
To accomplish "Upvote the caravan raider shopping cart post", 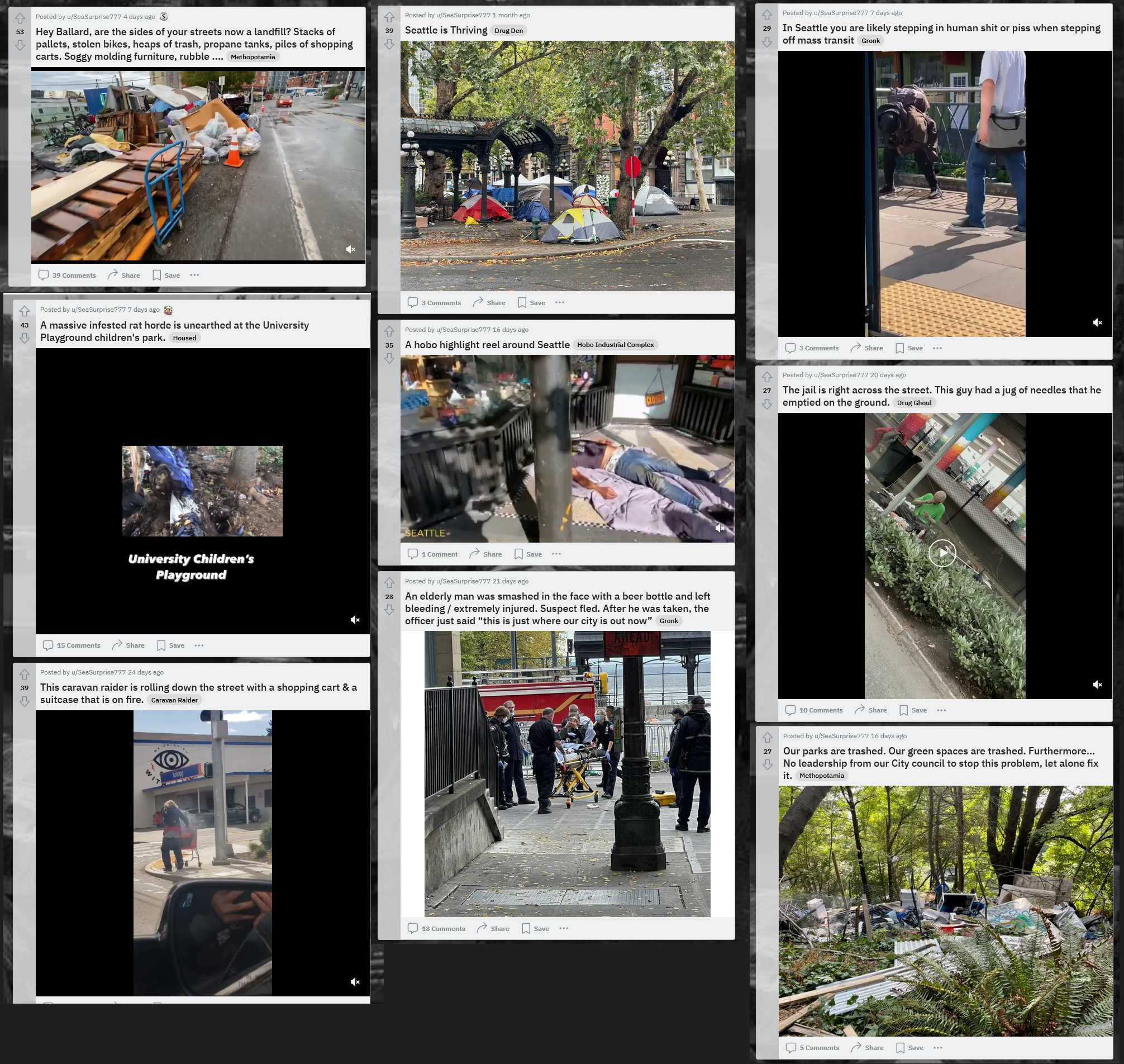I will (25, 674).
